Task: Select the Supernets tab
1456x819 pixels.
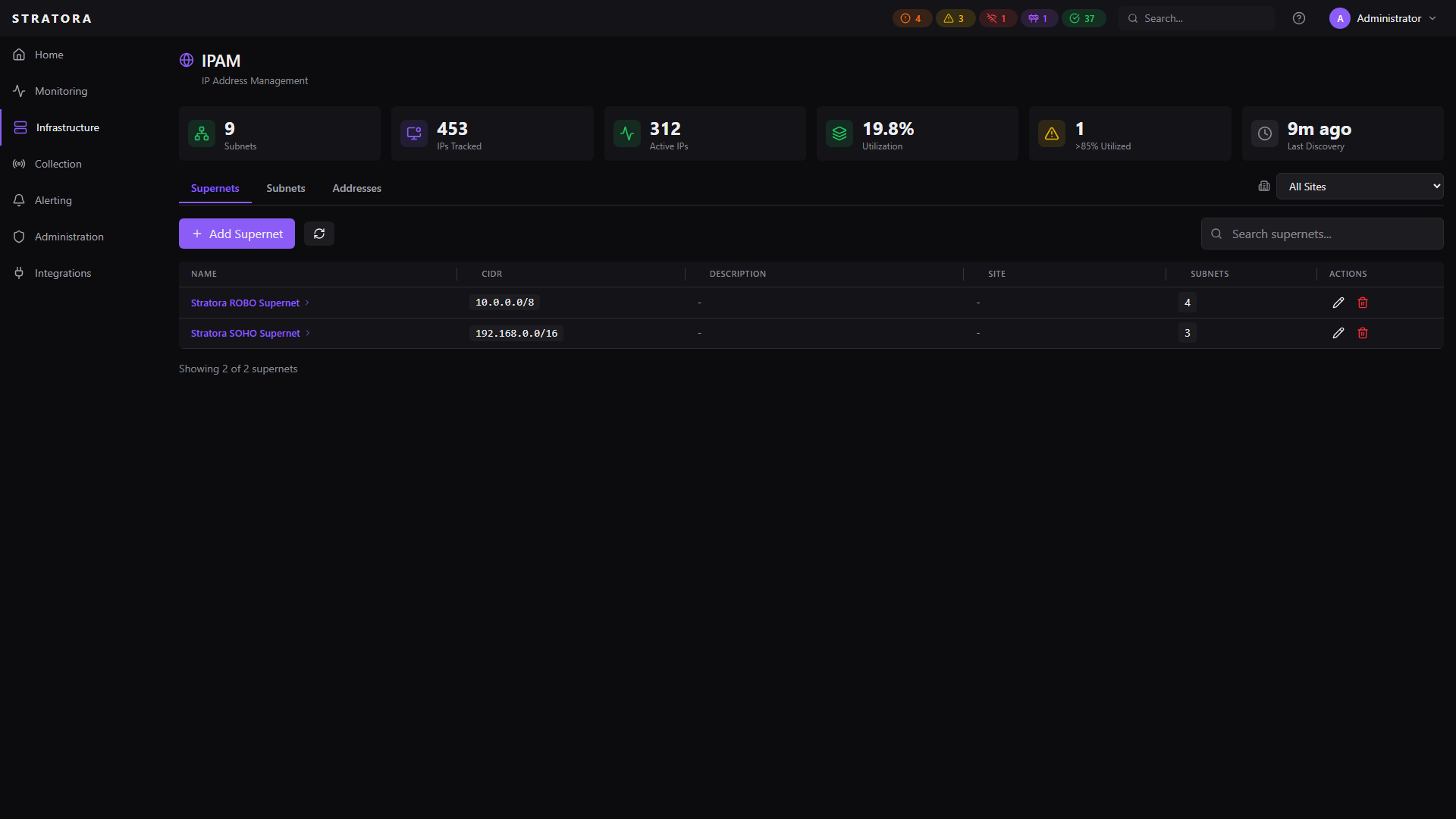Action: 215,188
